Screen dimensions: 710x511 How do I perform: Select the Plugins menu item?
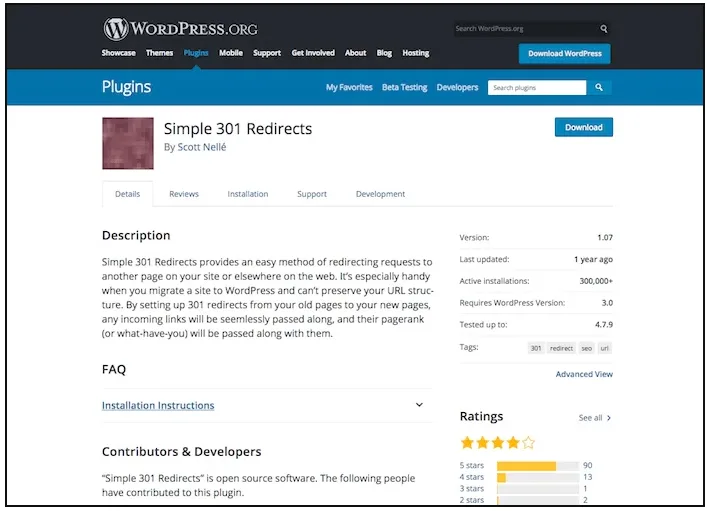pyautogui.click(x=196, y=53)
